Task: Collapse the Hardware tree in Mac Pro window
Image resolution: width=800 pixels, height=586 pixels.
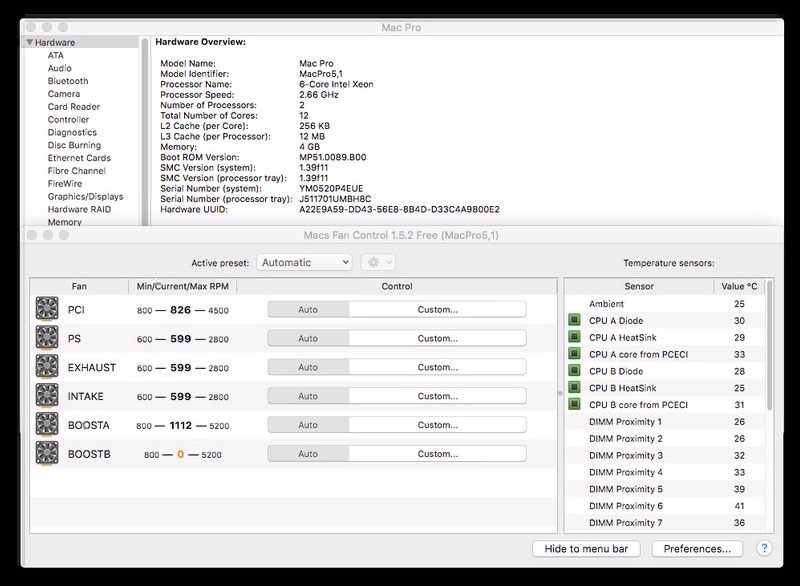Action: click(30, 42)
